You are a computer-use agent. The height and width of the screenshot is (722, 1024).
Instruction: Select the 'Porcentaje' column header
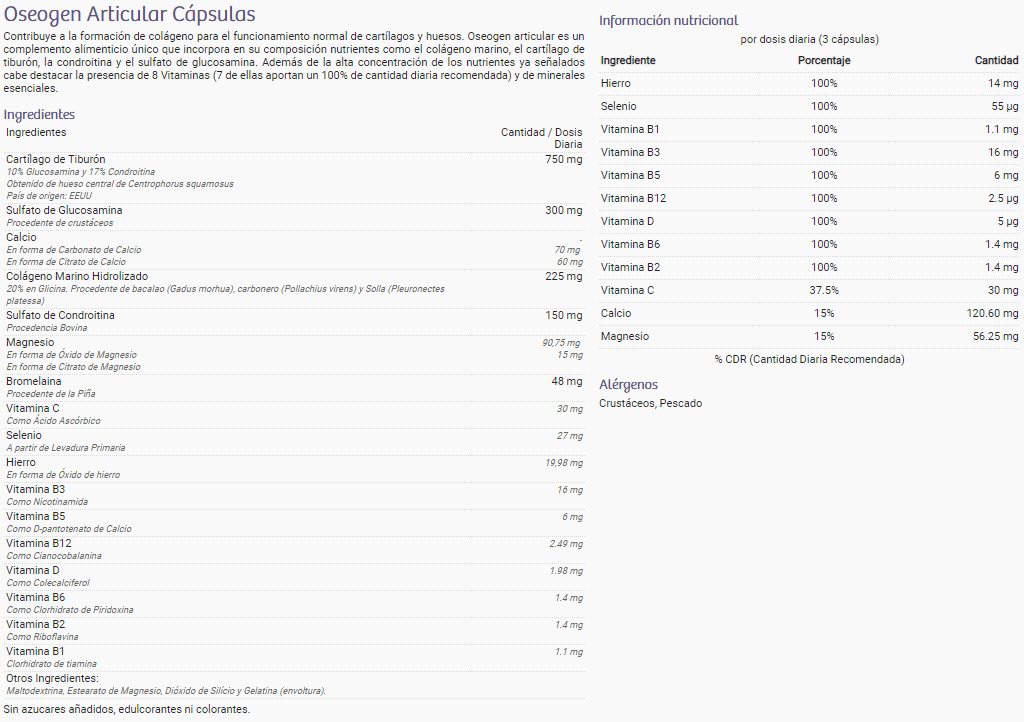point(824,60)
